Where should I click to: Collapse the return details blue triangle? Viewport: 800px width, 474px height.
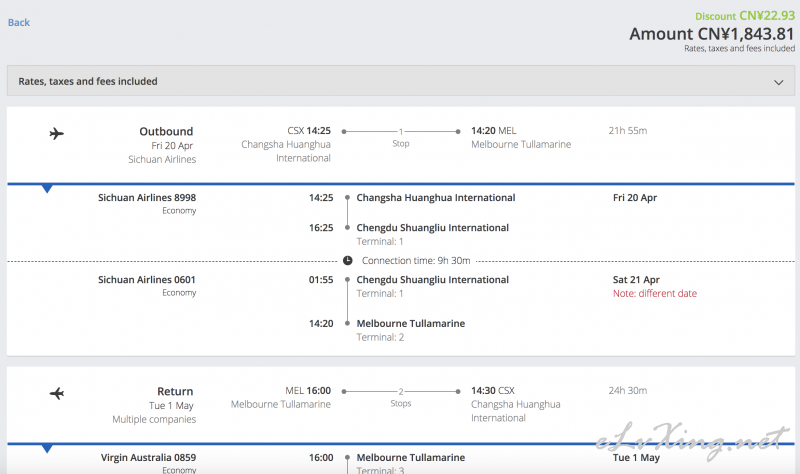[47, 448]
